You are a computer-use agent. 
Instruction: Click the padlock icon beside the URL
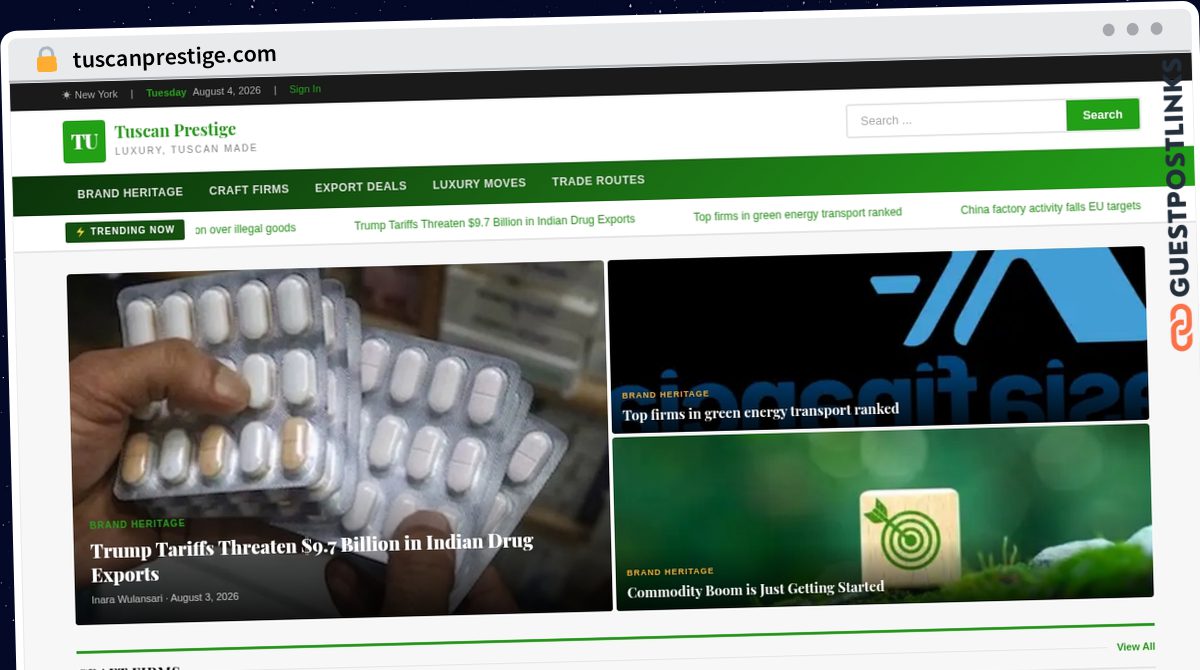click(47, 59)
